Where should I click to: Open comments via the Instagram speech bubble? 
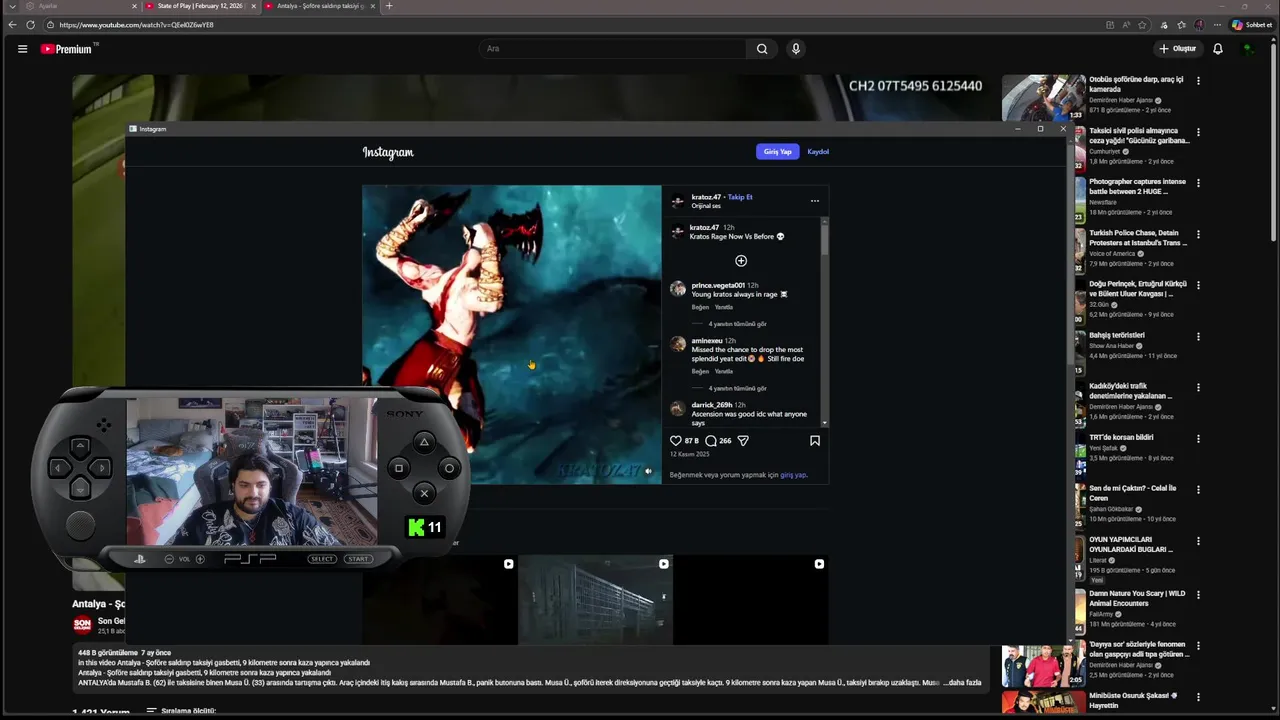coord(711,440)
